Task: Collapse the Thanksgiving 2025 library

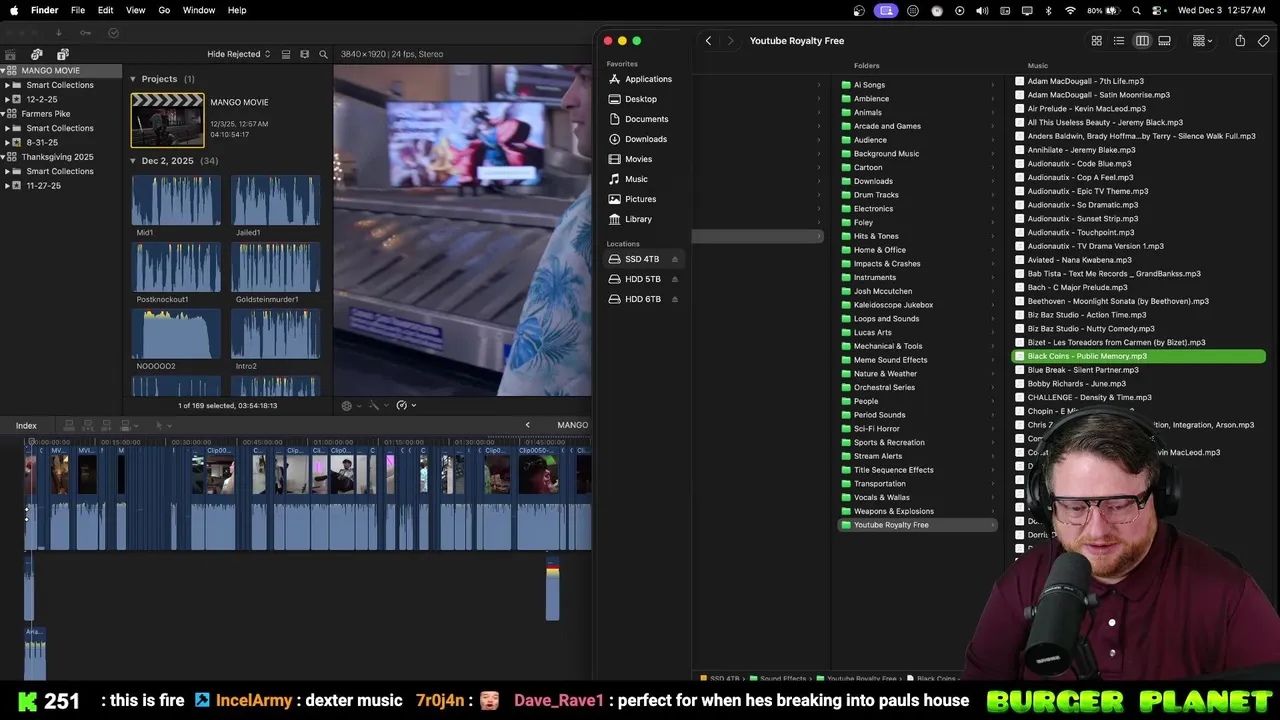Action: [3, 157]
